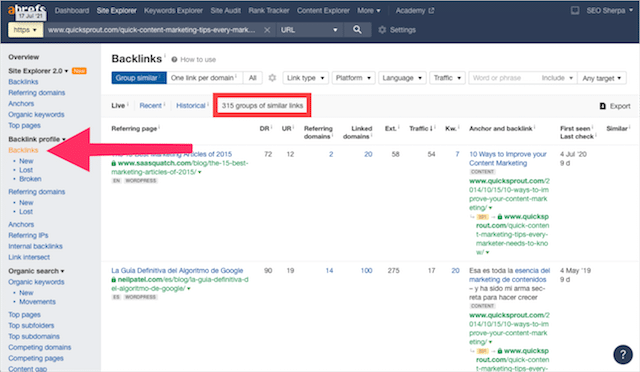The image size is (640, 372).
Task: Click keywords value 7
Action: [457, 154]
